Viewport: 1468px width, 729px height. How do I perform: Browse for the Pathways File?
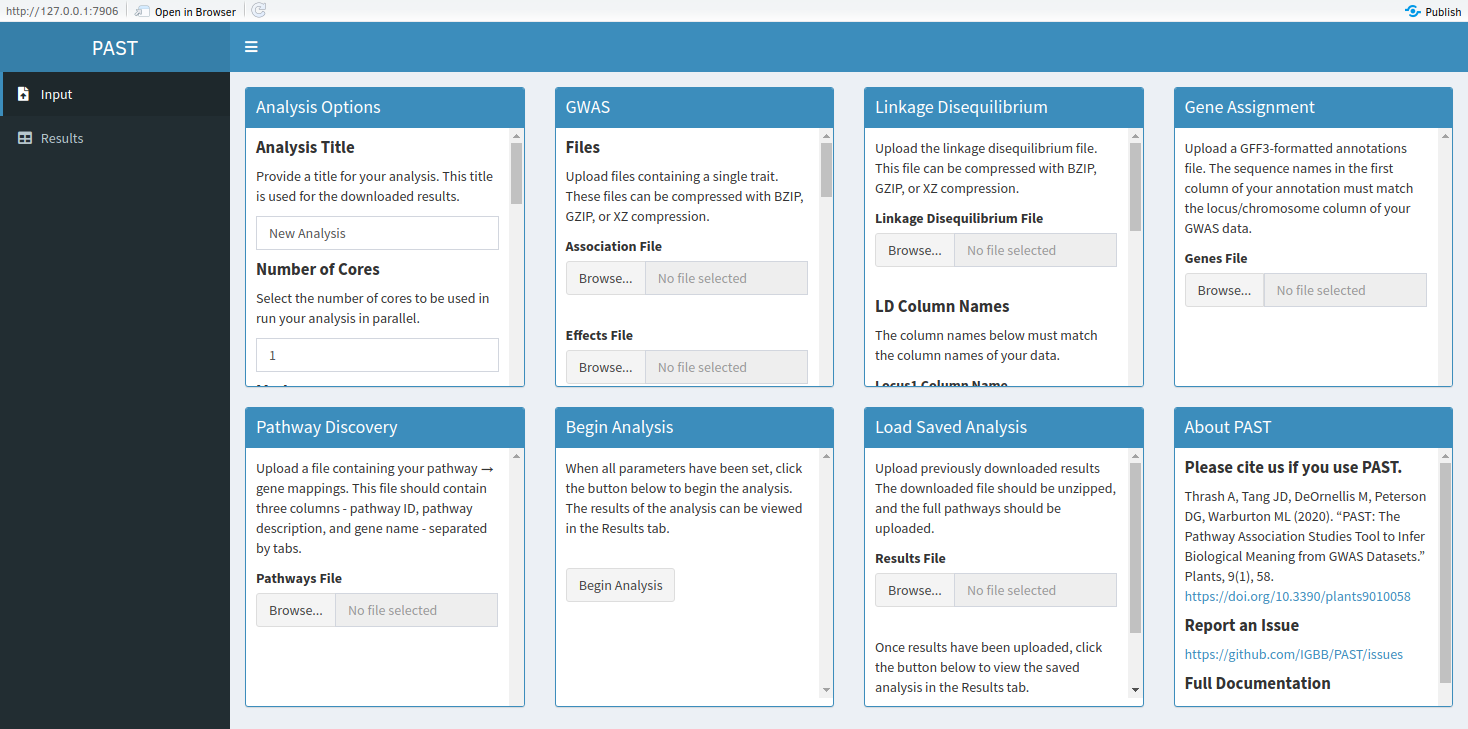tap(296, 610)
